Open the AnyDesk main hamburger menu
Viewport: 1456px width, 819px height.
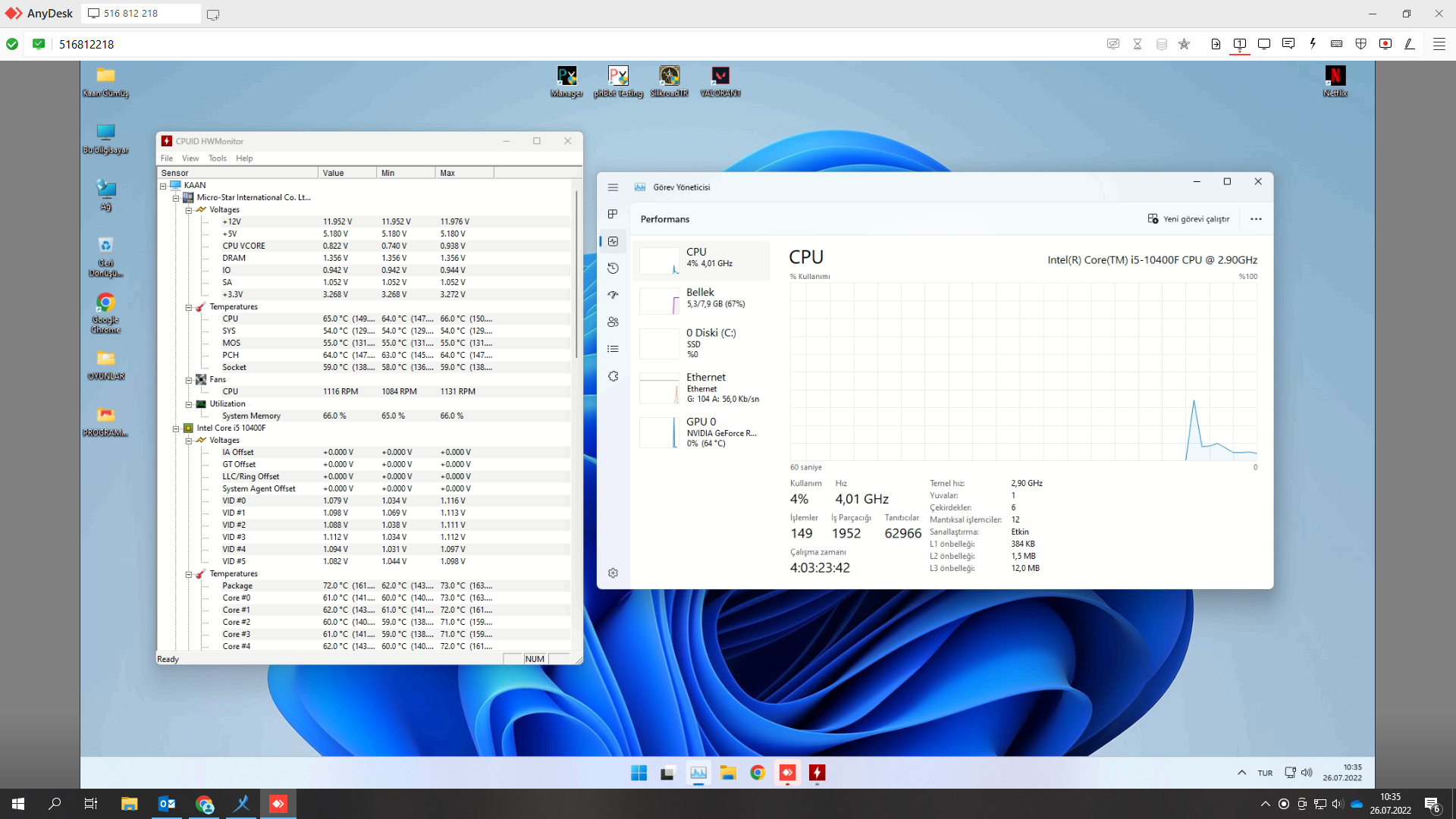click(1439, 44)
